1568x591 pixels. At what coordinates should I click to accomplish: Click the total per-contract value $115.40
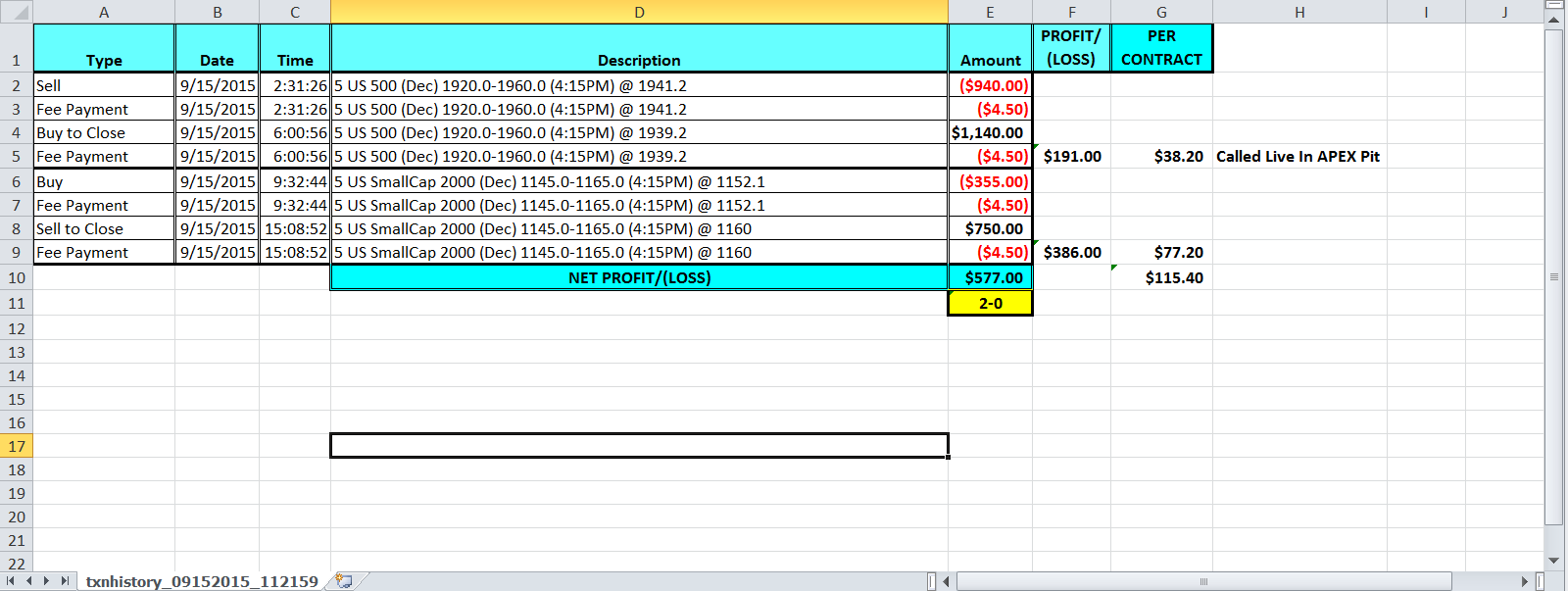click(x=1161, y=277)
